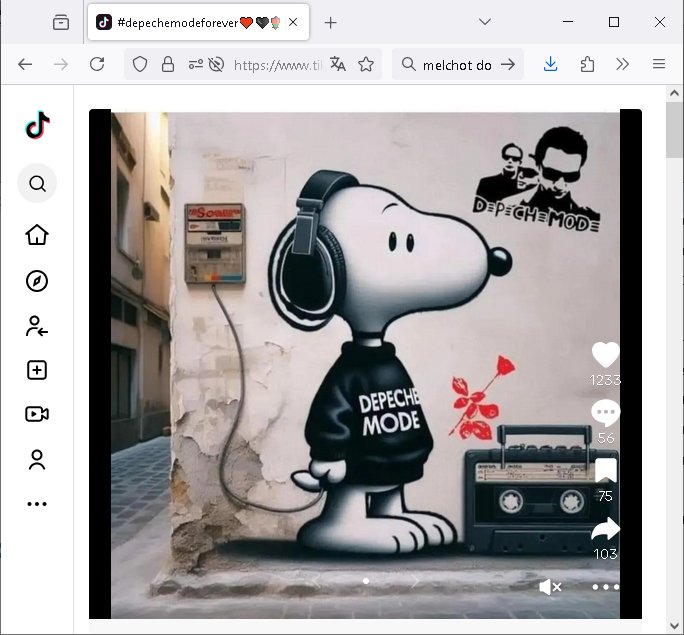684x635 pixels.
Task: Click share count 103
Action: tap(605, 554)
